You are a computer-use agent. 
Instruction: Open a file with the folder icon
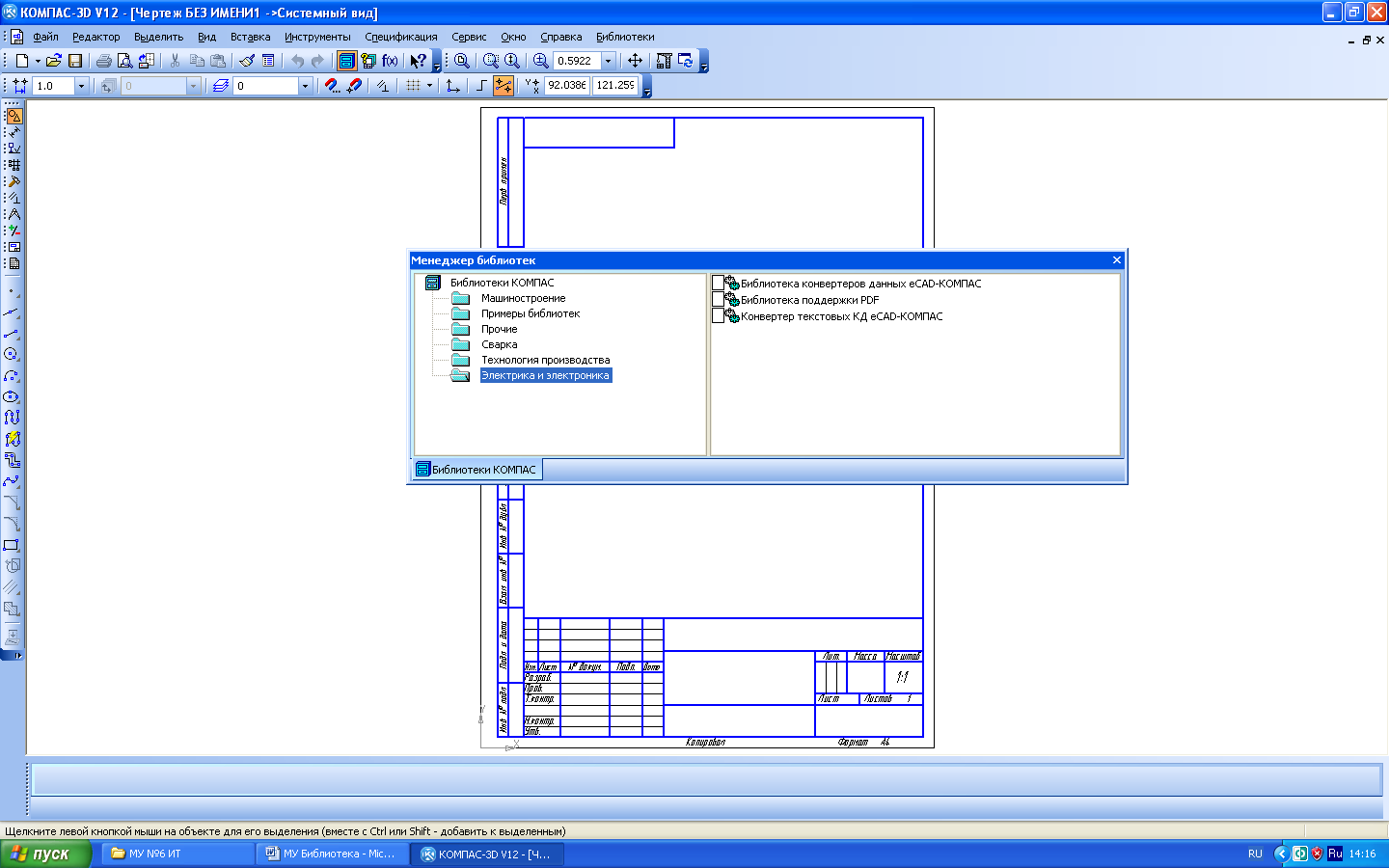coord(54,61)
